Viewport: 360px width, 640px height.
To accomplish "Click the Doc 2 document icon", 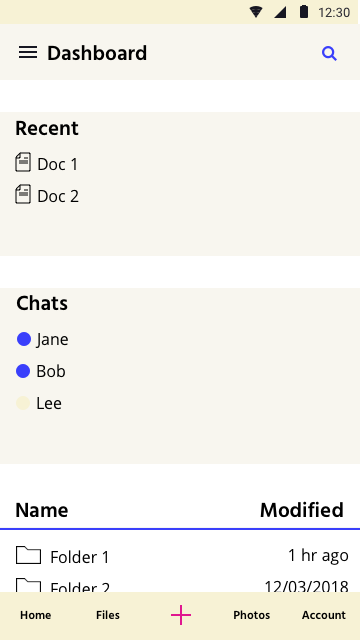I will 23,194.
